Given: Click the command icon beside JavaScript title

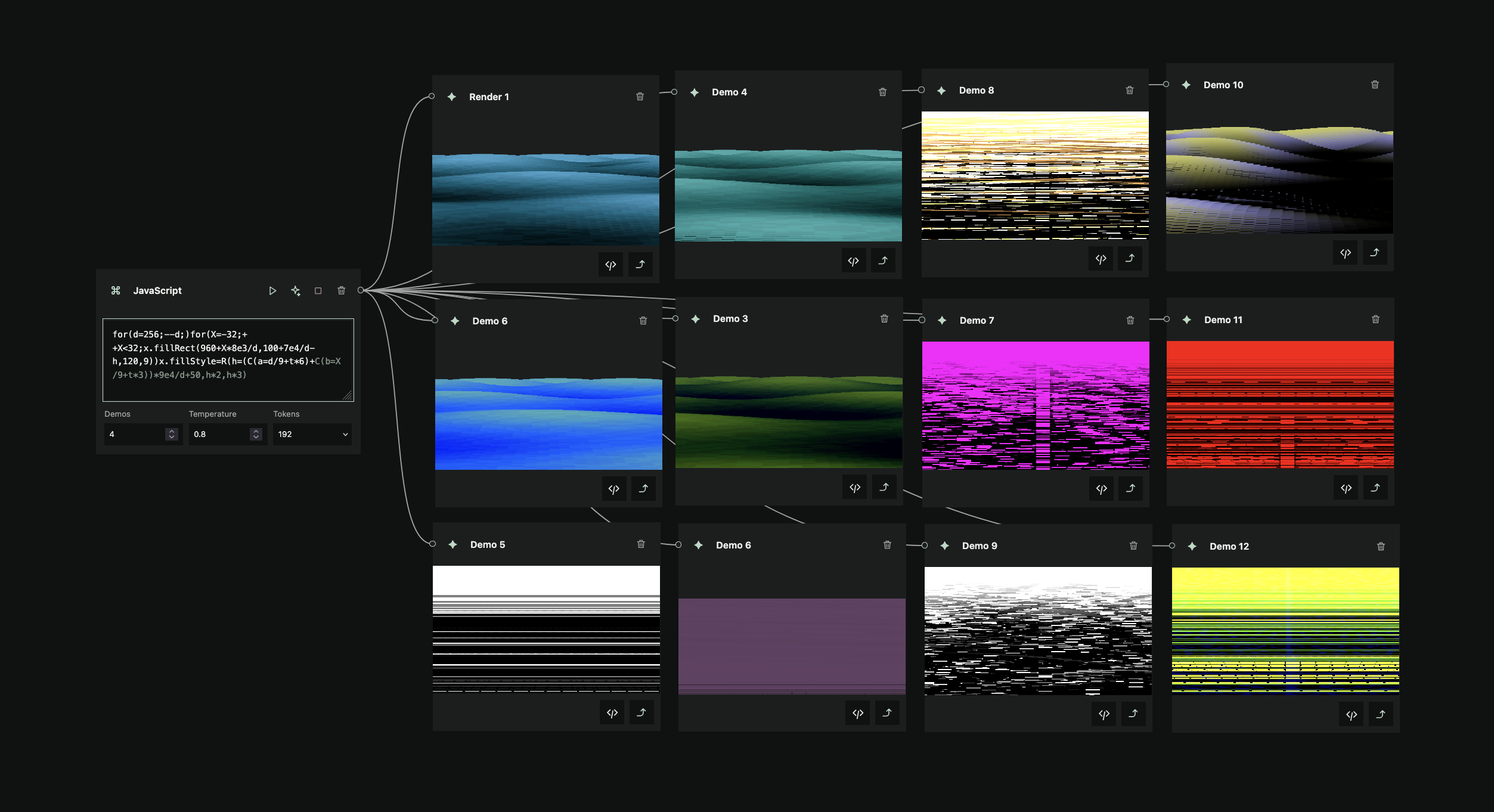Looking at the screenshot, I should [x=116, y=290].
